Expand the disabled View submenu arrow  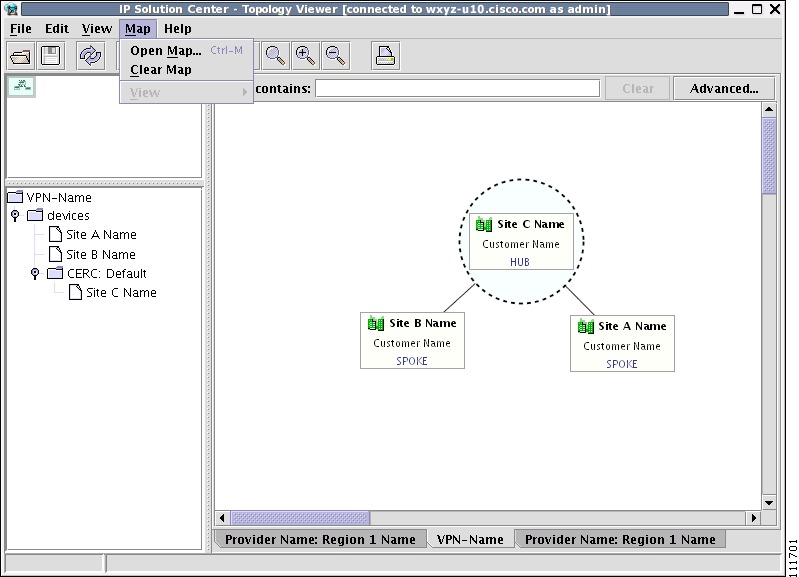pos(245,92)
